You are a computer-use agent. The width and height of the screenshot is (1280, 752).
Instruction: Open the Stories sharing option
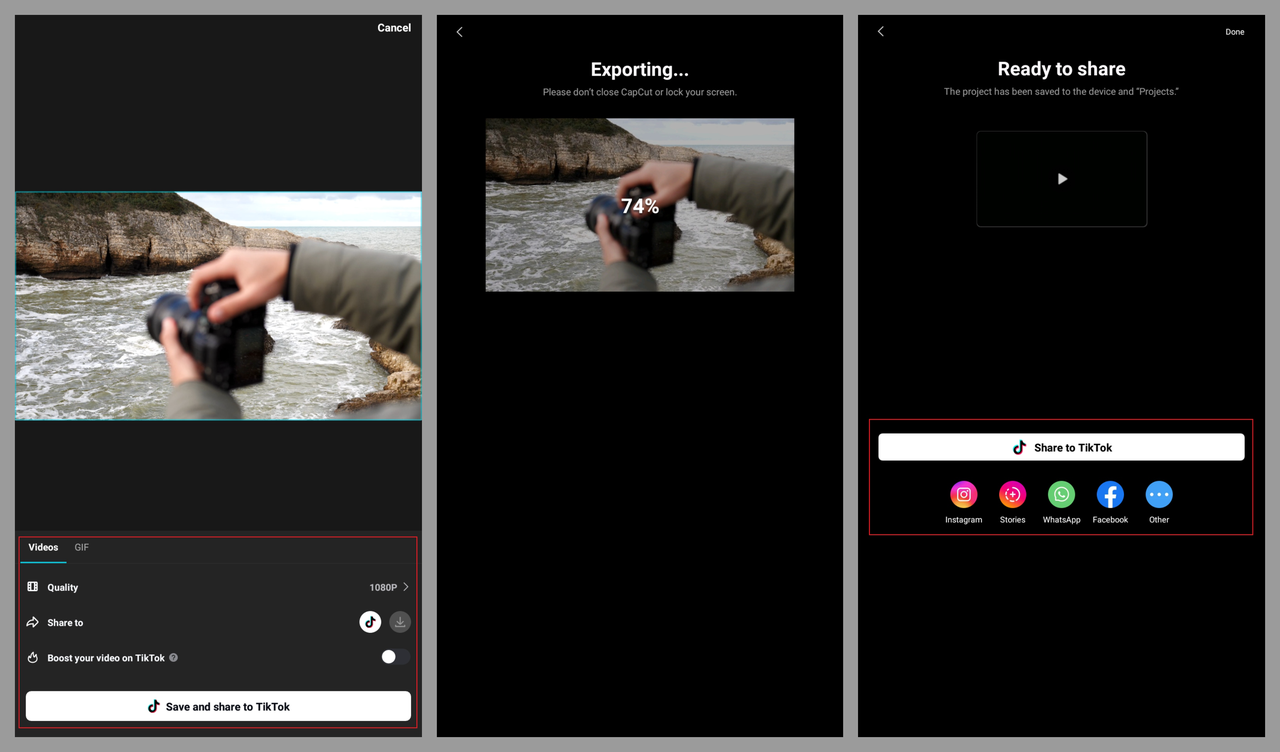[x=1012, y=494]
